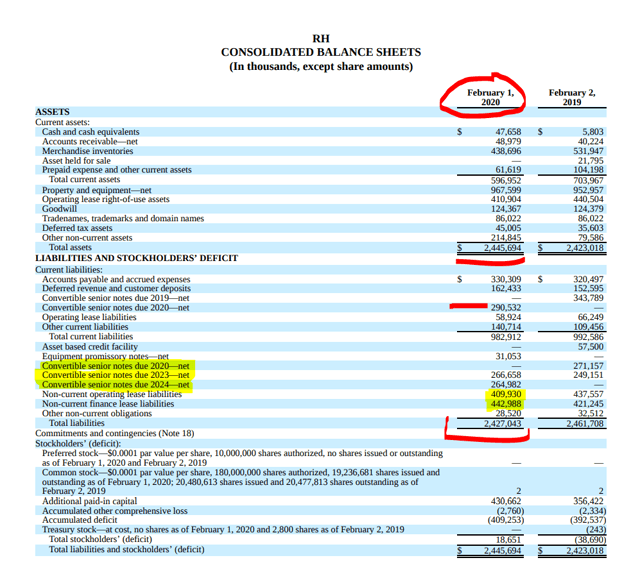Select value 410,904
Screen dimensions: 640x567
tap(506, 199)
